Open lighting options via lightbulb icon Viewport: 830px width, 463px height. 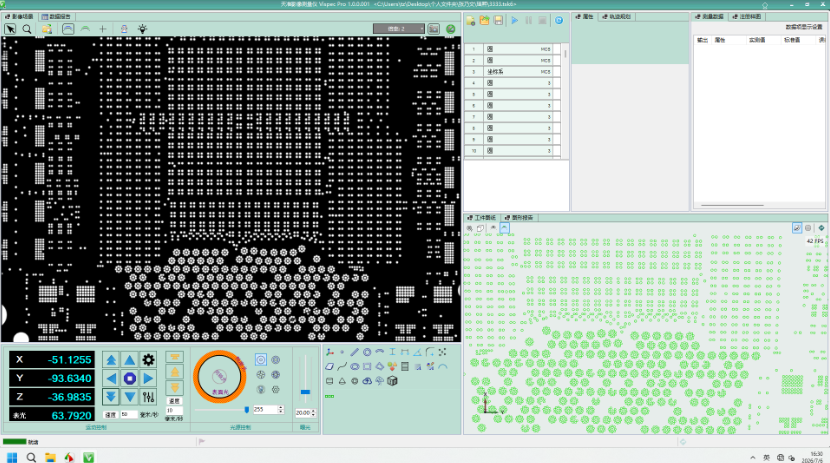click(x=142, y=29)
